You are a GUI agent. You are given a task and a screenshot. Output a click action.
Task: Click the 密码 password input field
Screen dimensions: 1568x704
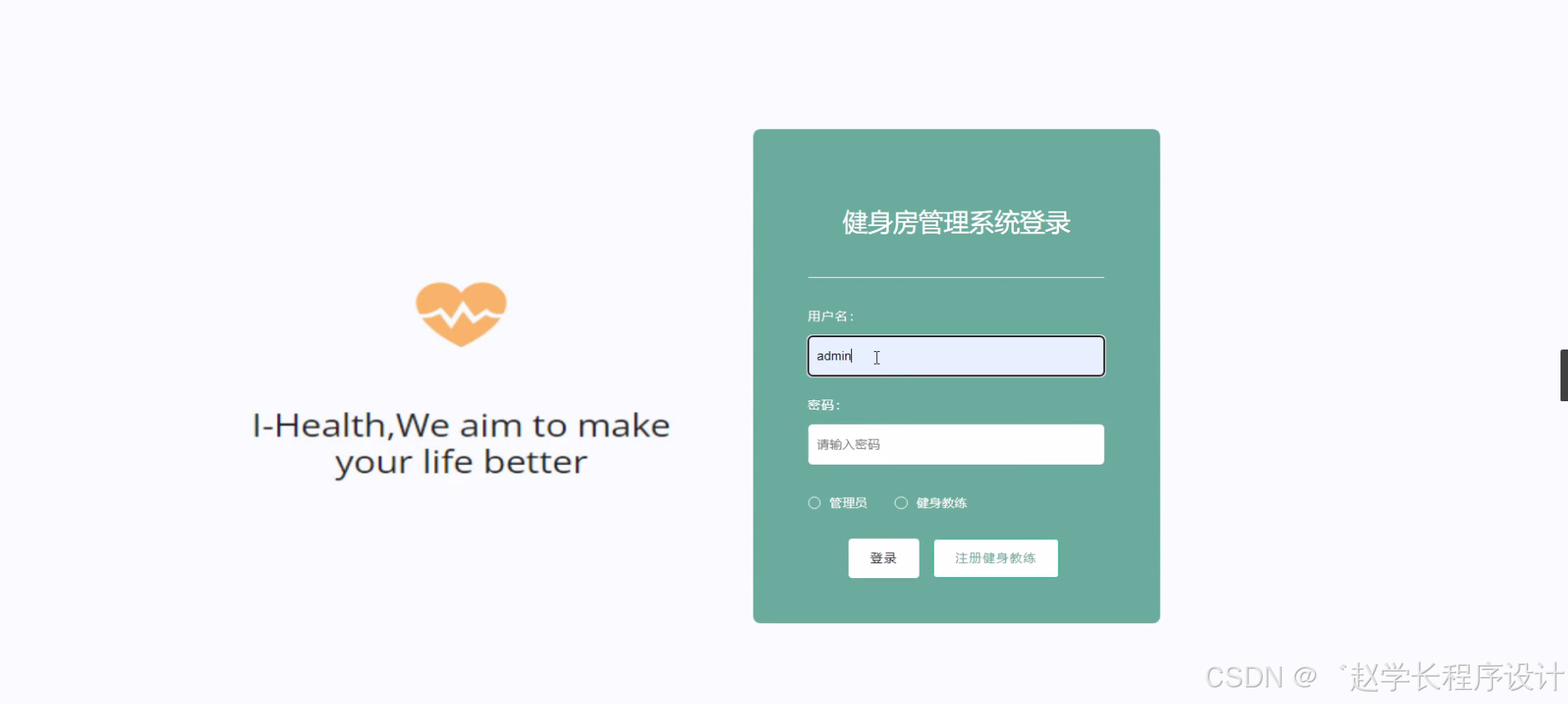coord(955,445)
